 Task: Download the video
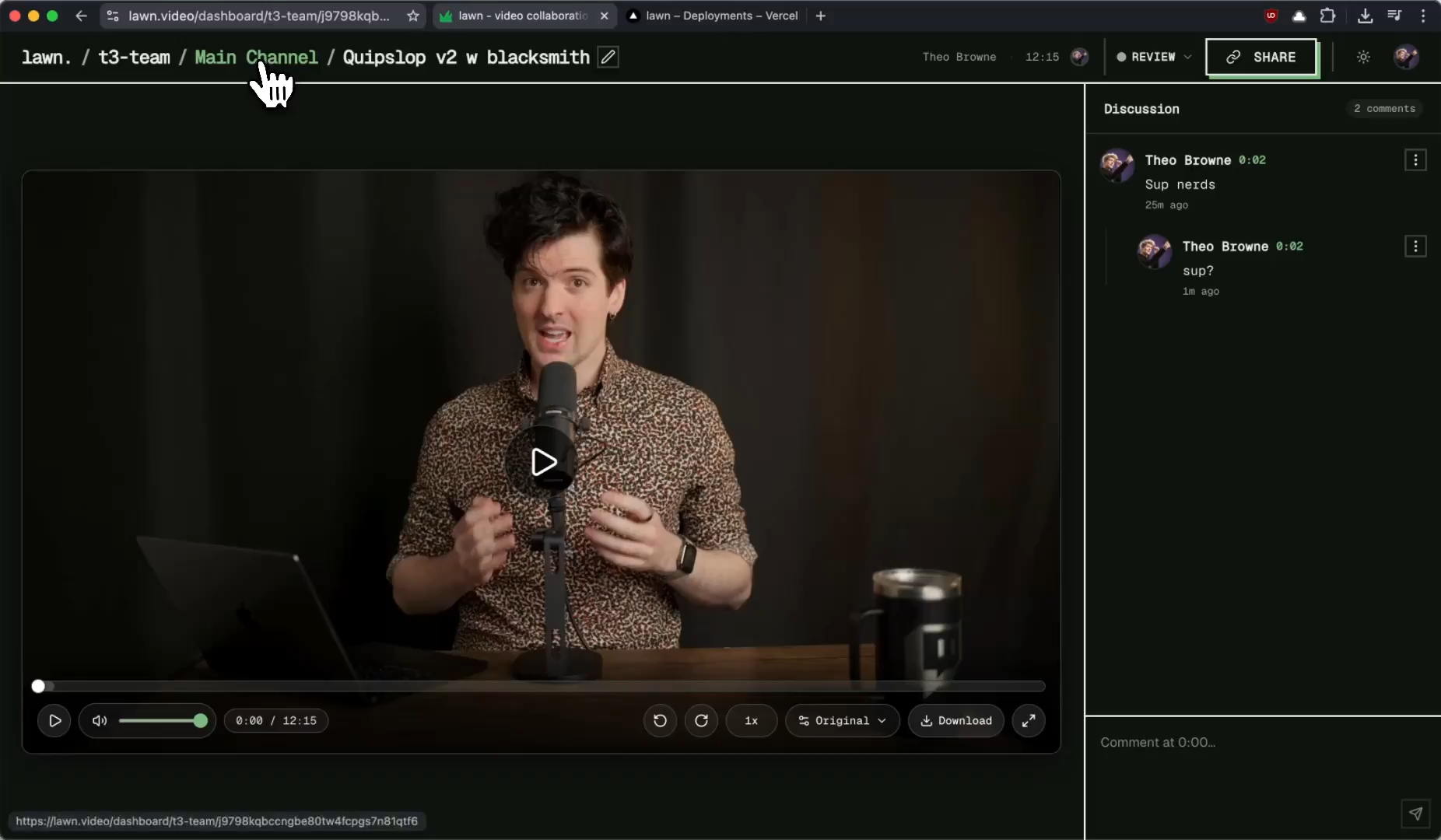[x=955, y=720]
